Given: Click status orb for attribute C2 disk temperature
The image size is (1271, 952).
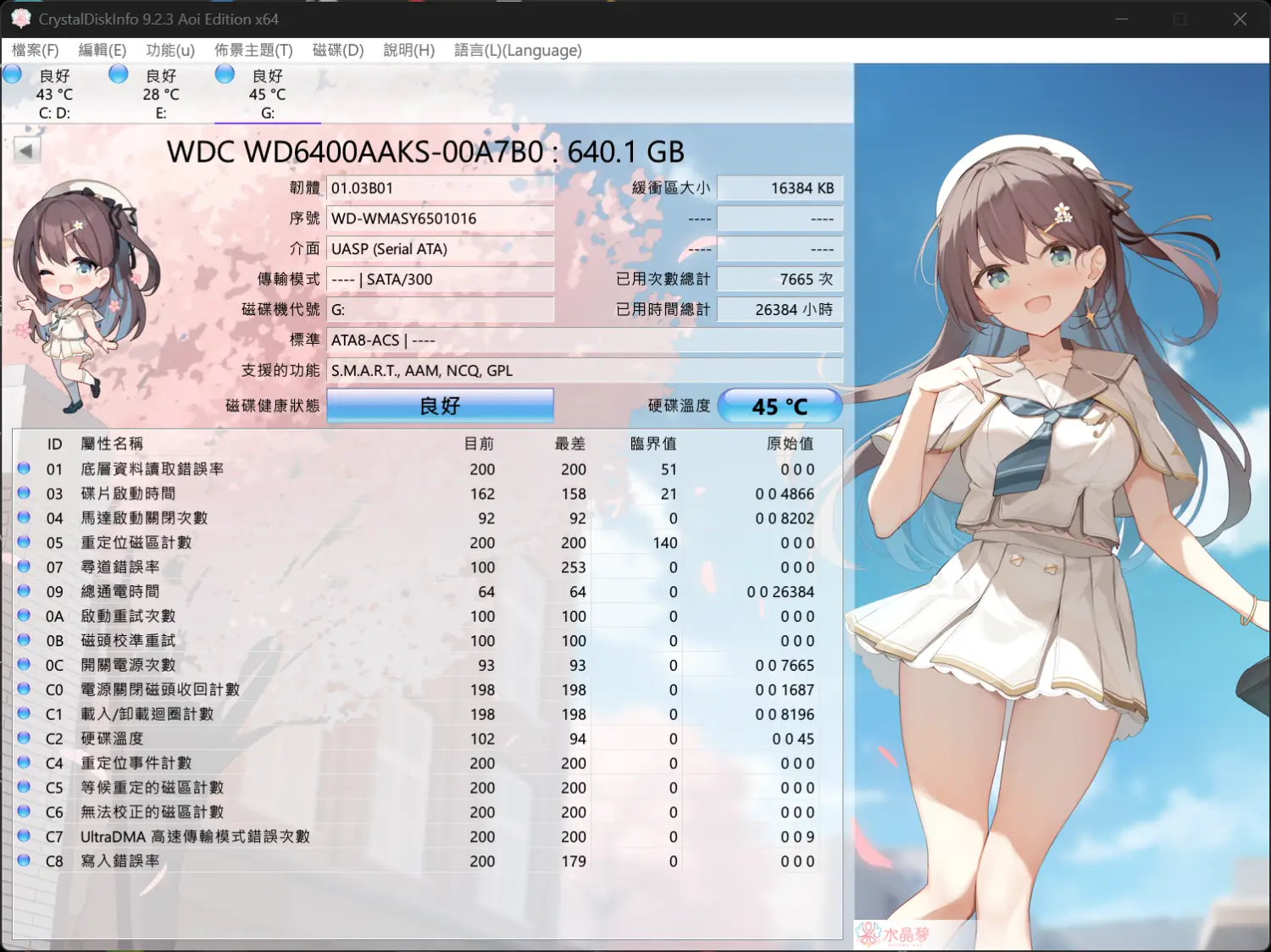Looking at the screenshot, I should (x=24, y=738).
